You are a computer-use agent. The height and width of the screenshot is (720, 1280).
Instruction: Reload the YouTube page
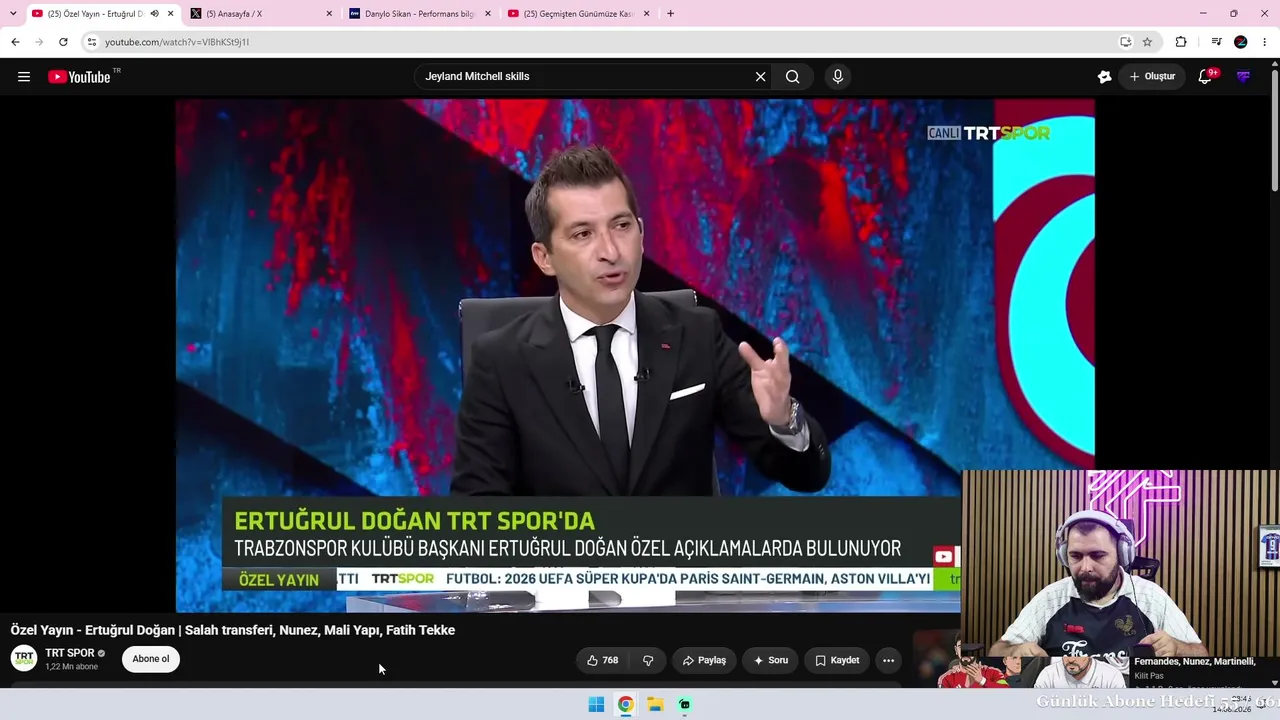coord(63,42)
